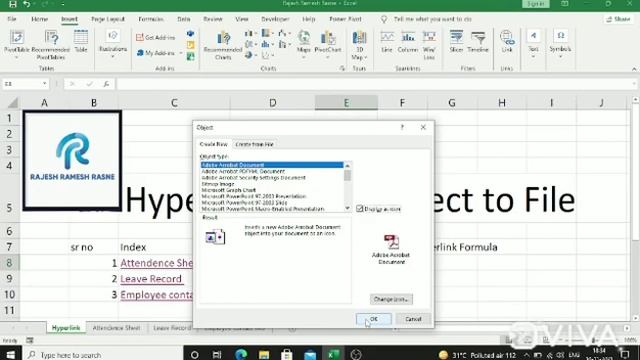This screenshot has height=360, width=640.
Task: Click the Tell me what you want field
Action: point(433,19)
